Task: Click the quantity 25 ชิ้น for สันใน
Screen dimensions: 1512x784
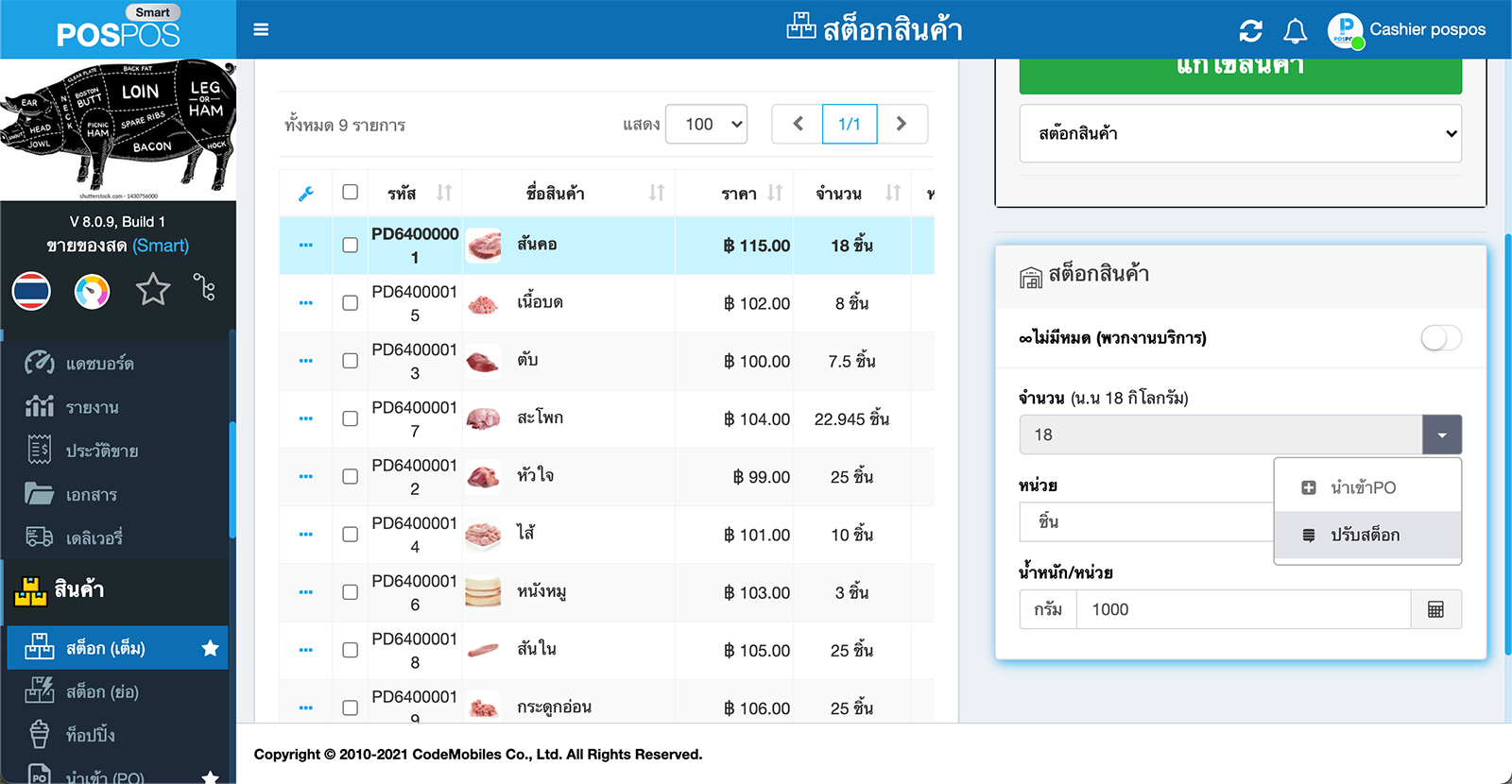Action: pos(851,650)
